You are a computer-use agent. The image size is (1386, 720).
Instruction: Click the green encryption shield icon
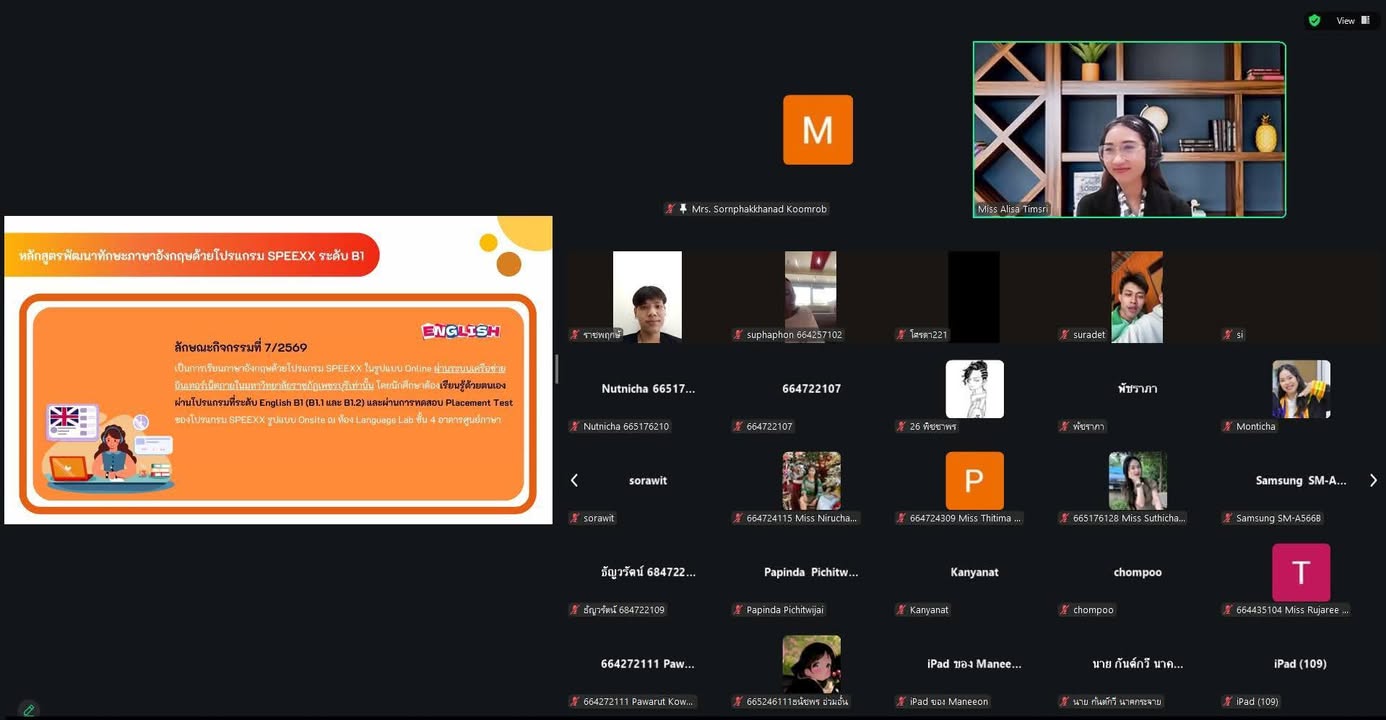[1314, 20]
